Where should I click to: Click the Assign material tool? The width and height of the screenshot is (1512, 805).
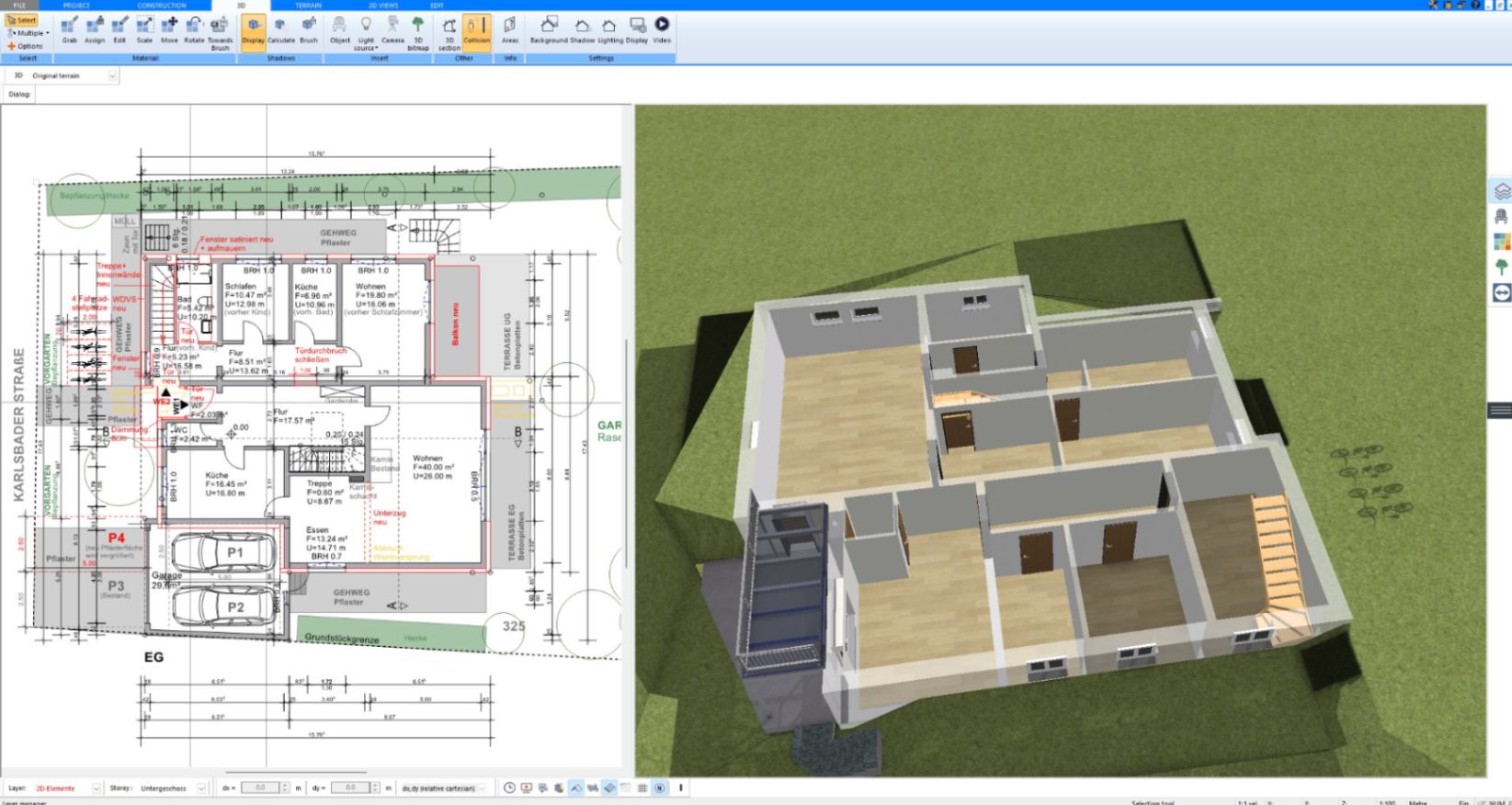95,29
